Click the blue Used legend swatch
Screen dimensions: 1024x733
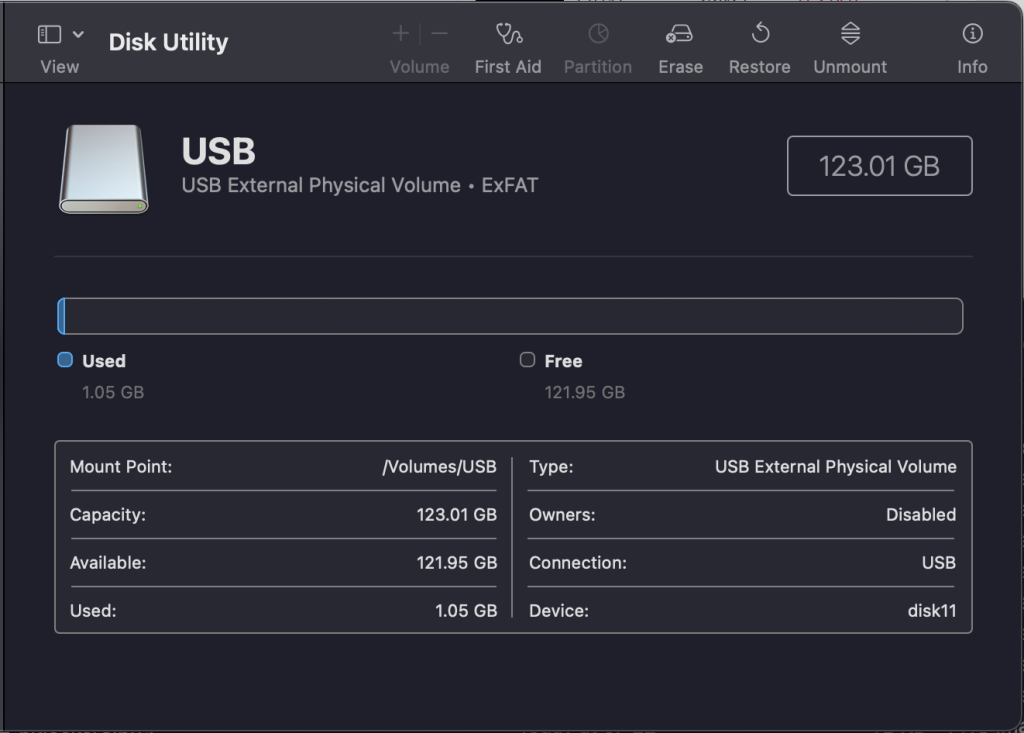tap(65, 360)
